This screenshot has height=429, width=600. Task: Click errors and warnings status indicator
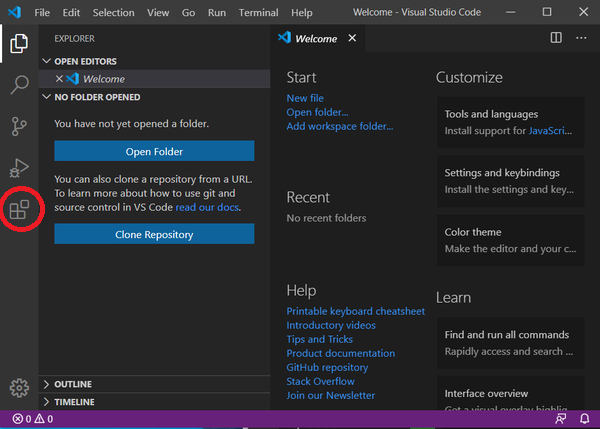coord(33,419)
